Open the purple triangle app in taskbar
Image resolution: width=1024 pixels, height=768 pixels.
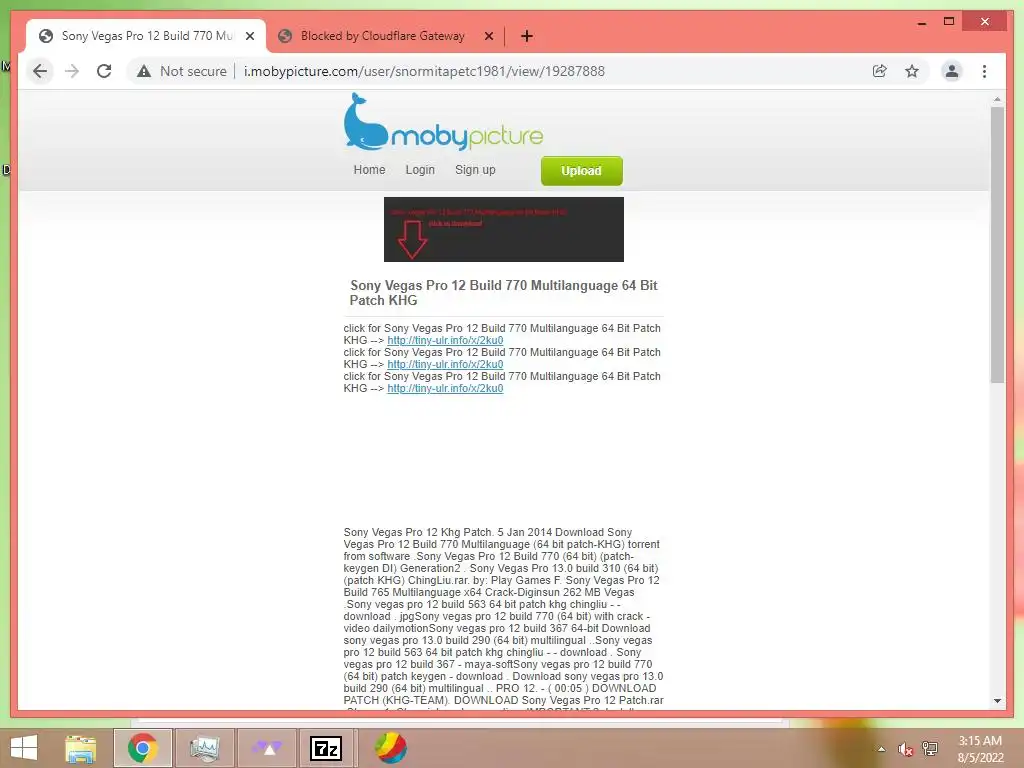coord(267,748)
